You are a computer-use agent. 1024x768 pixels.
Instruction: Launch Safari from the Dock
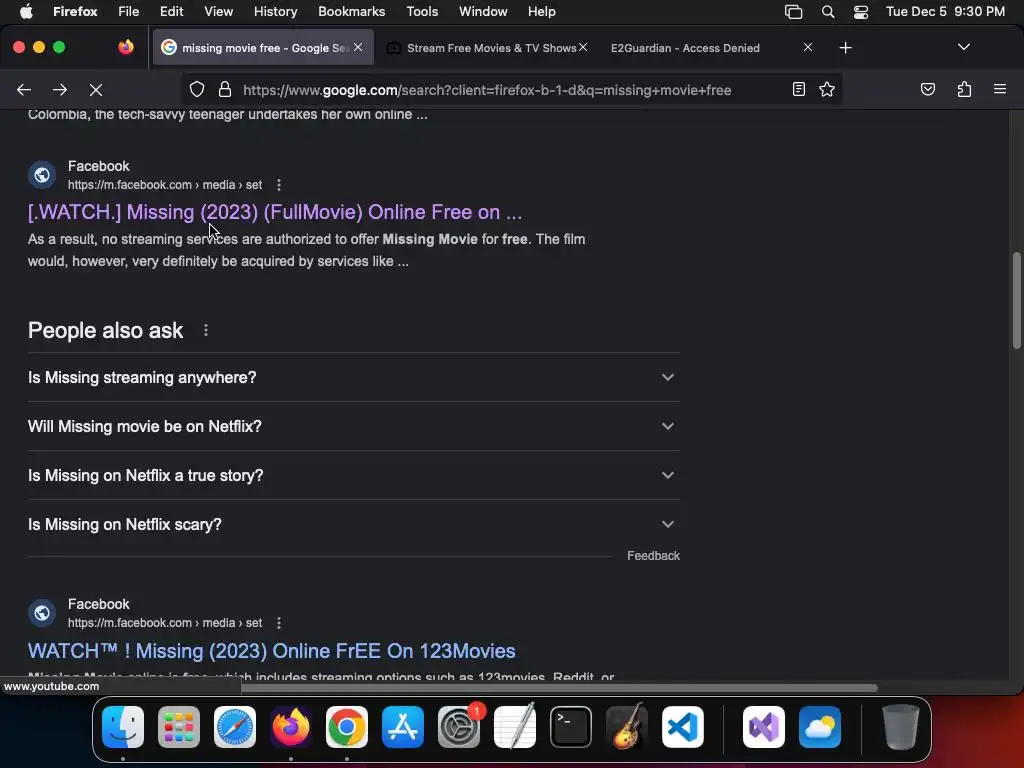[235, 727]
